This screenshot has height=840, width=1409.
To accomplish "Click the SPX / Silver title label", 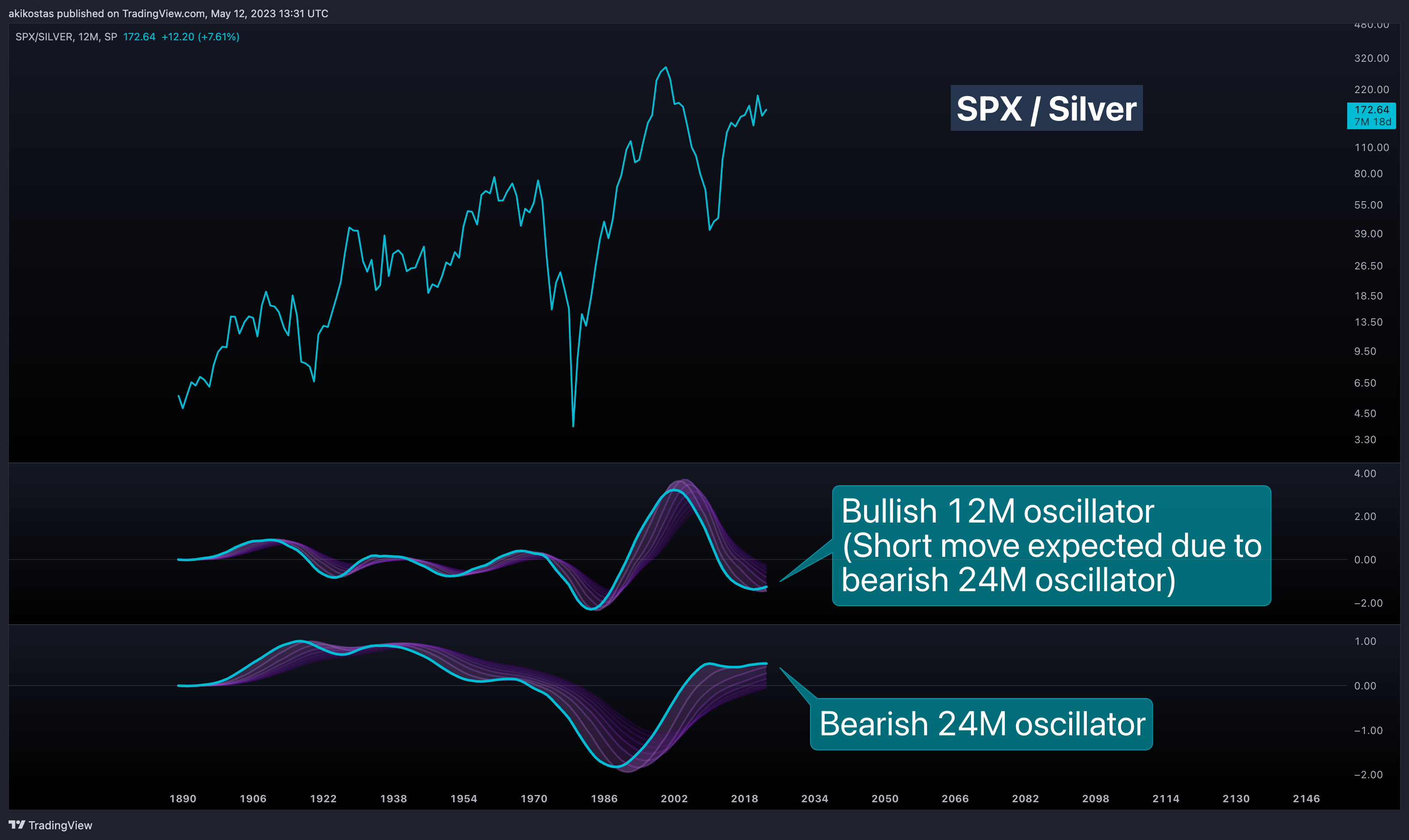I will pyautogui.click(x=1046, y=108).
